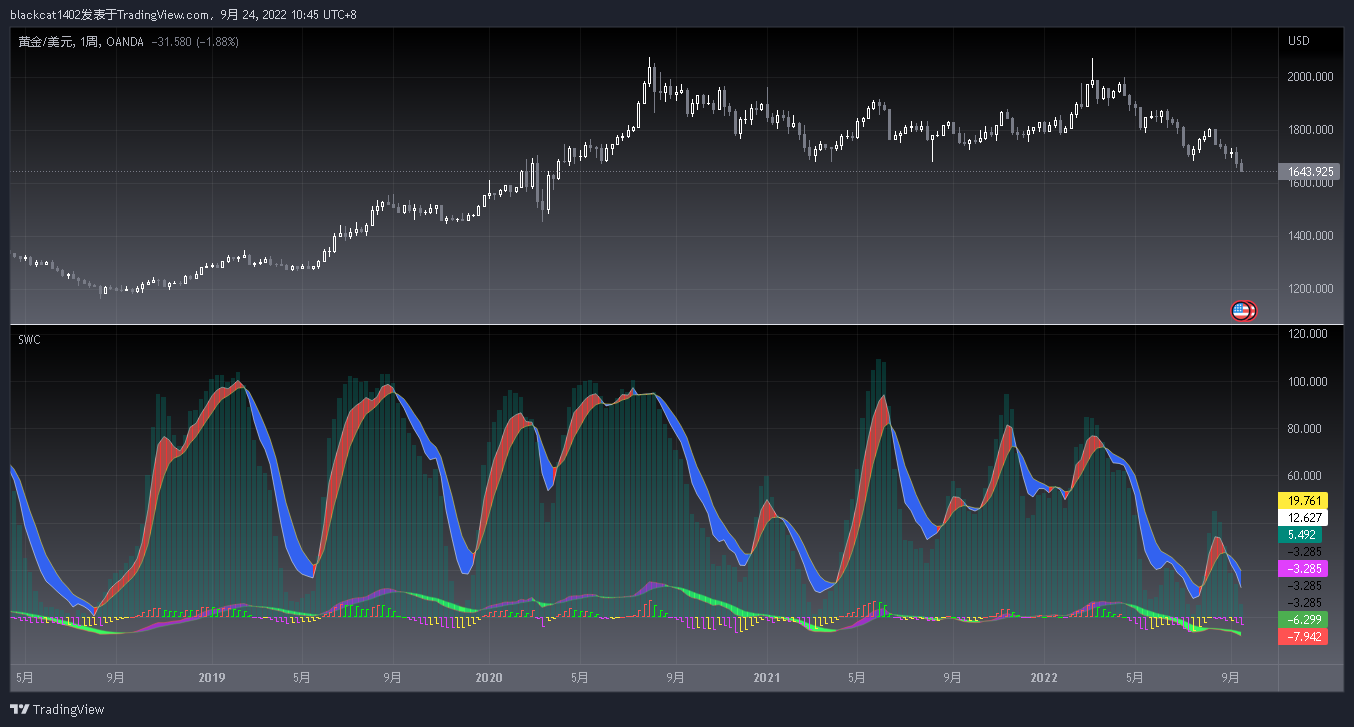Viewport: 1354px width, 727px height.
Task: Click the 2019 label on the time axis
Action: click(x=211, y=678)
